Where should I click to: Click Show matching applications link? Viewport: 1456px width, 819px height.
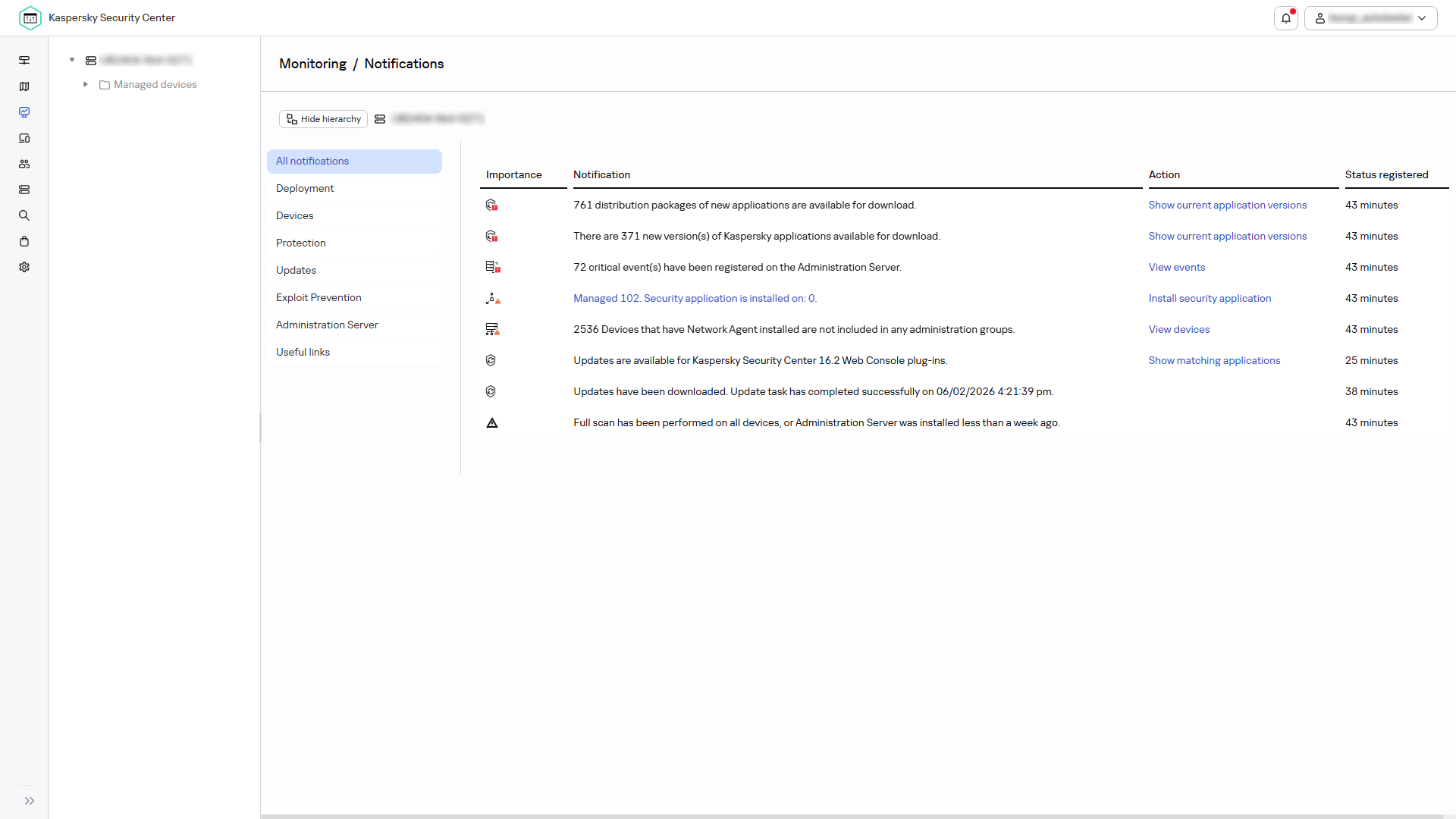point(1214,360)
